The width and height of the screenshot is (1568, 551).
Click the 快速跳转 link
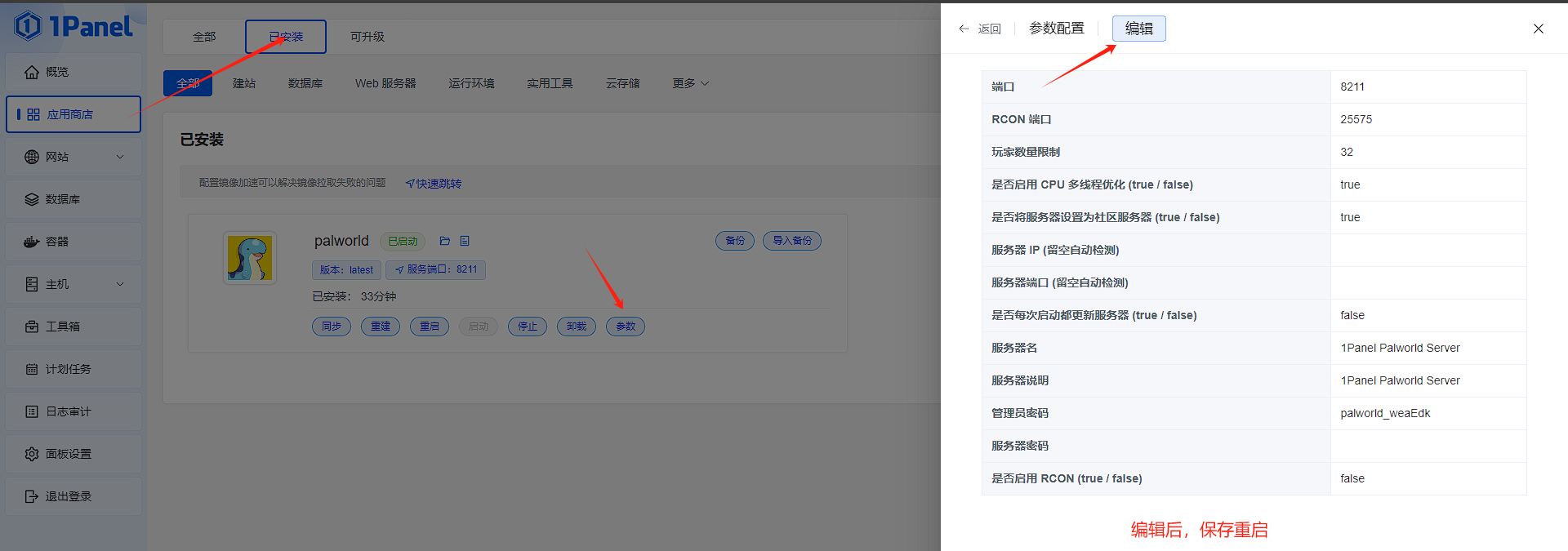click(x=434, y=184)
